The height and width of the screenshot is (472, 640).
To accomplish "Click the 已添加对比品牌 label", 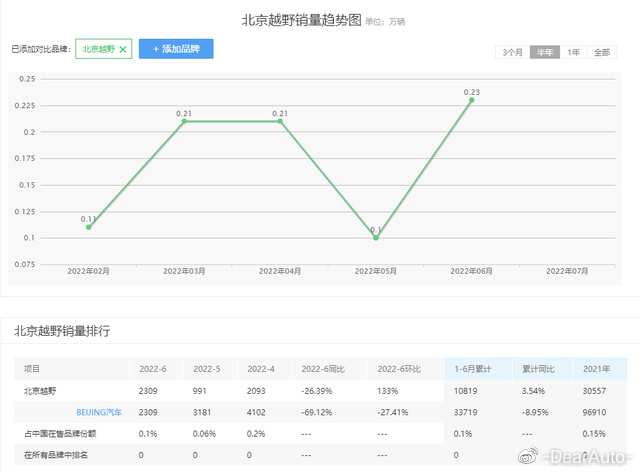I will tap(41, 49).
